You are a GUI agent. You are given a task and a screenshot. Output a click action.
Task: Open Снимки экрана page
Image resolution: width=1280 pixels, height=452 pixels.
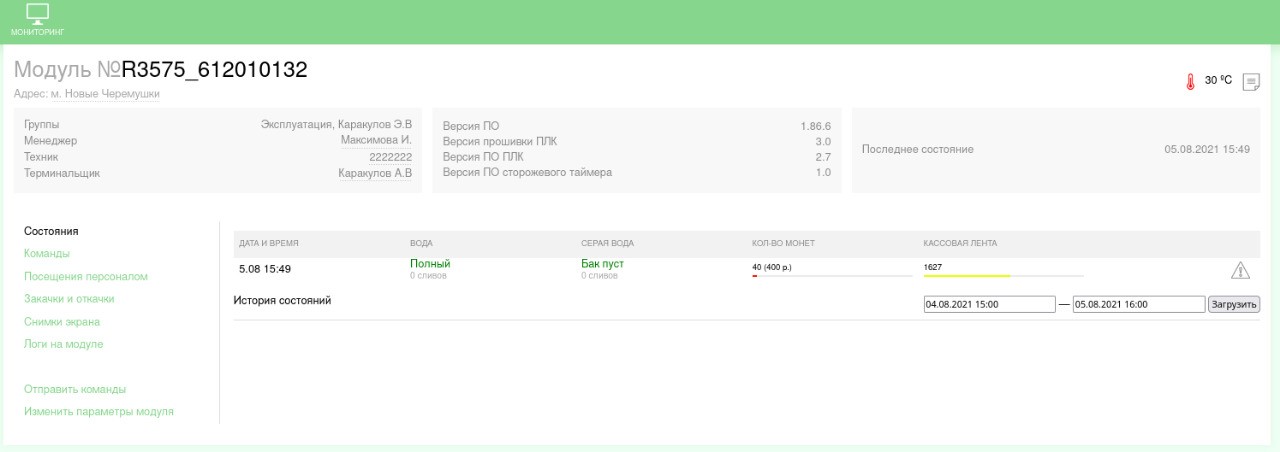click(62, 322)
